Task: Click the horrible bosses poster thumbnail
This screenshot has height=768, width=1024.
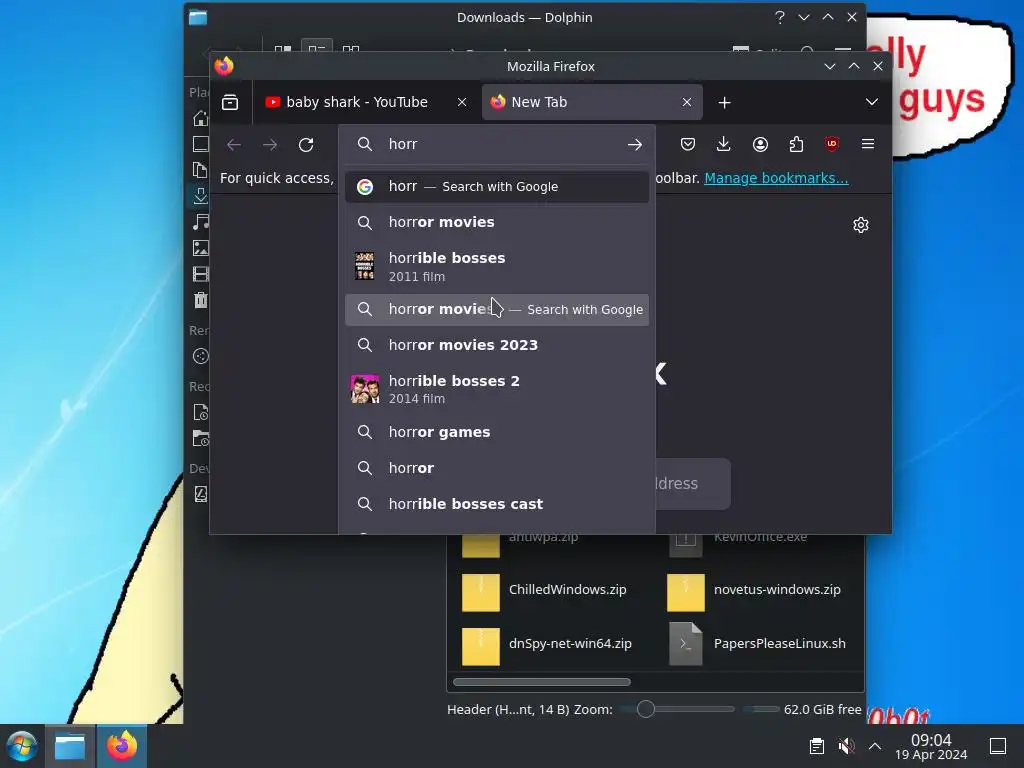Action: pyautogui.click(x=364, y=266)
